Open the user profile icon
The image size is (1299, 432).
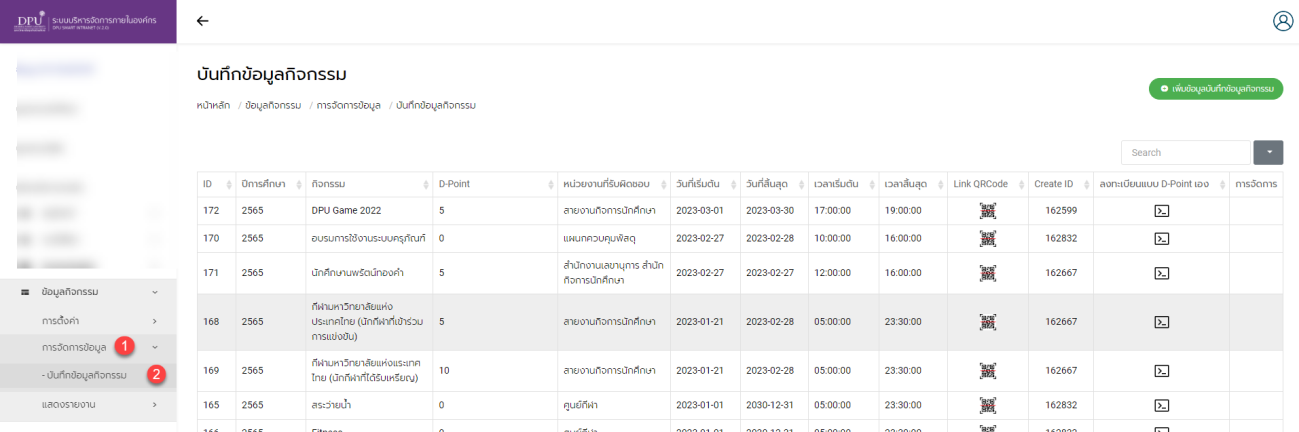1283,21
